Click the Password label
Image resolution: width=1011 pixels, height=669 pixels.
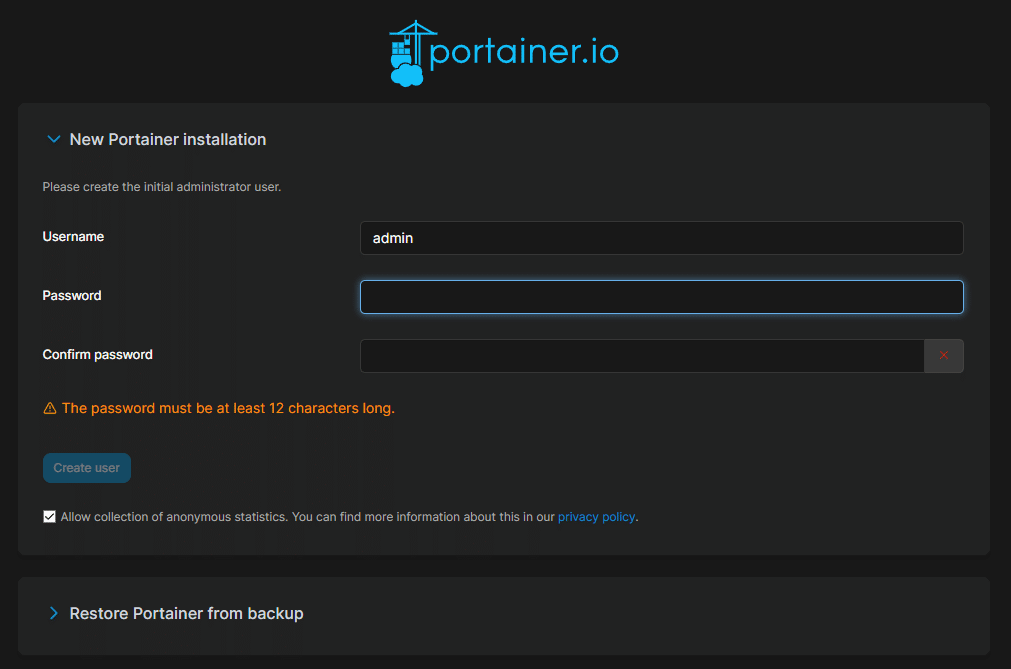[x=72, y=296]
